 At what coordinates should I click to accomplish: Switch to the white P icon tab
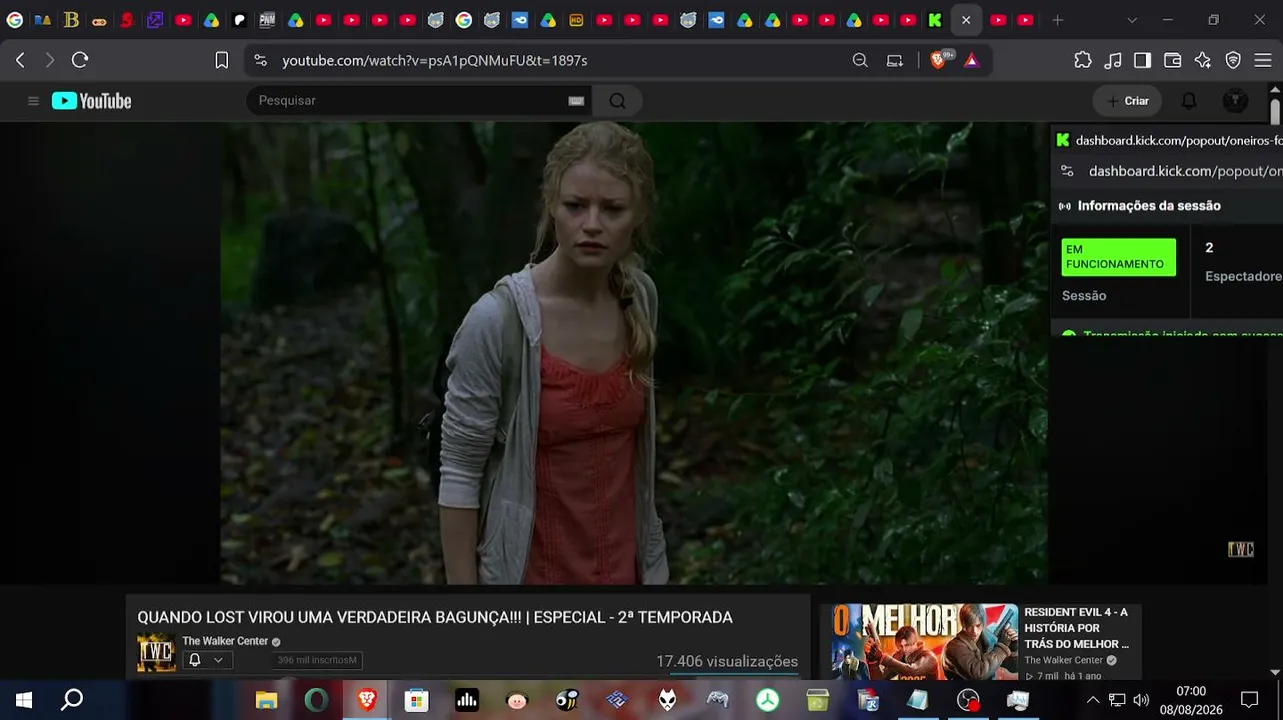(240, 20)
